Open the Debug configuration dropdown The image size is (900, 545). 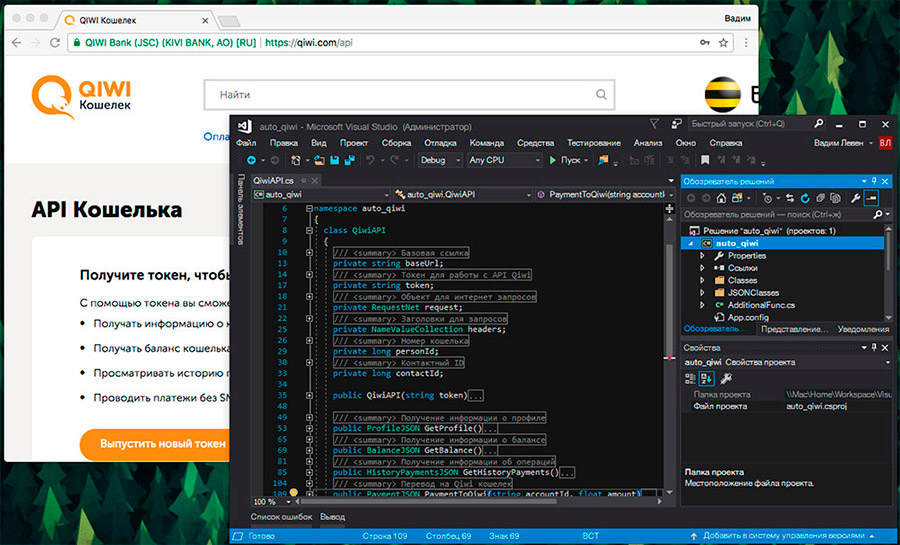pyautogui.click(x=440, y=161)
